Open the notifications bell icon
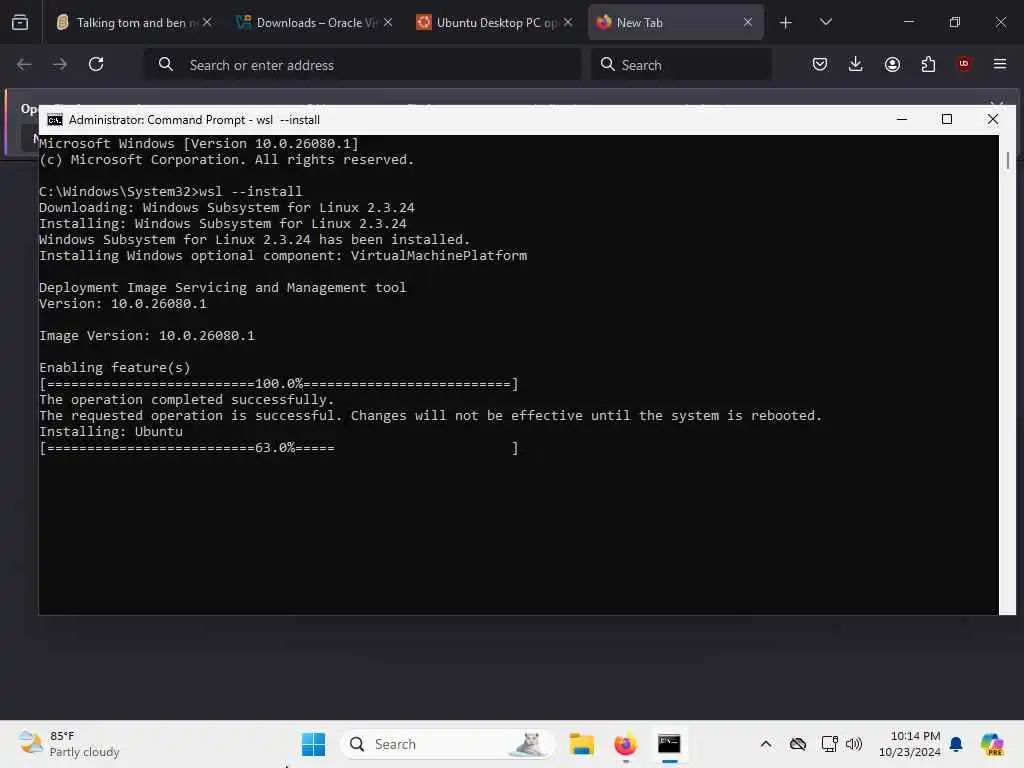Screen dimensions: 1024x768 (956, 744)
